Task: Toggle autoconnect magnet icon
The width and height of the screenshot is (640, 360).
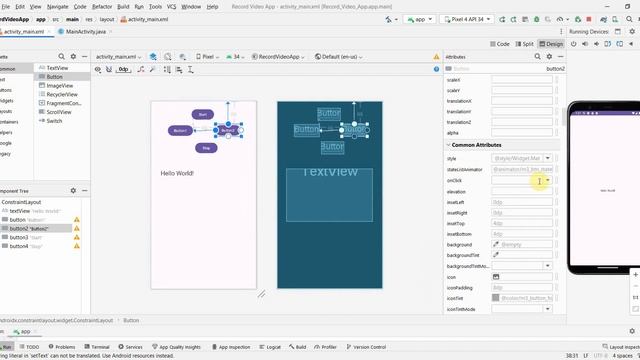Action: pyautogui.click(x=109, y=69)
